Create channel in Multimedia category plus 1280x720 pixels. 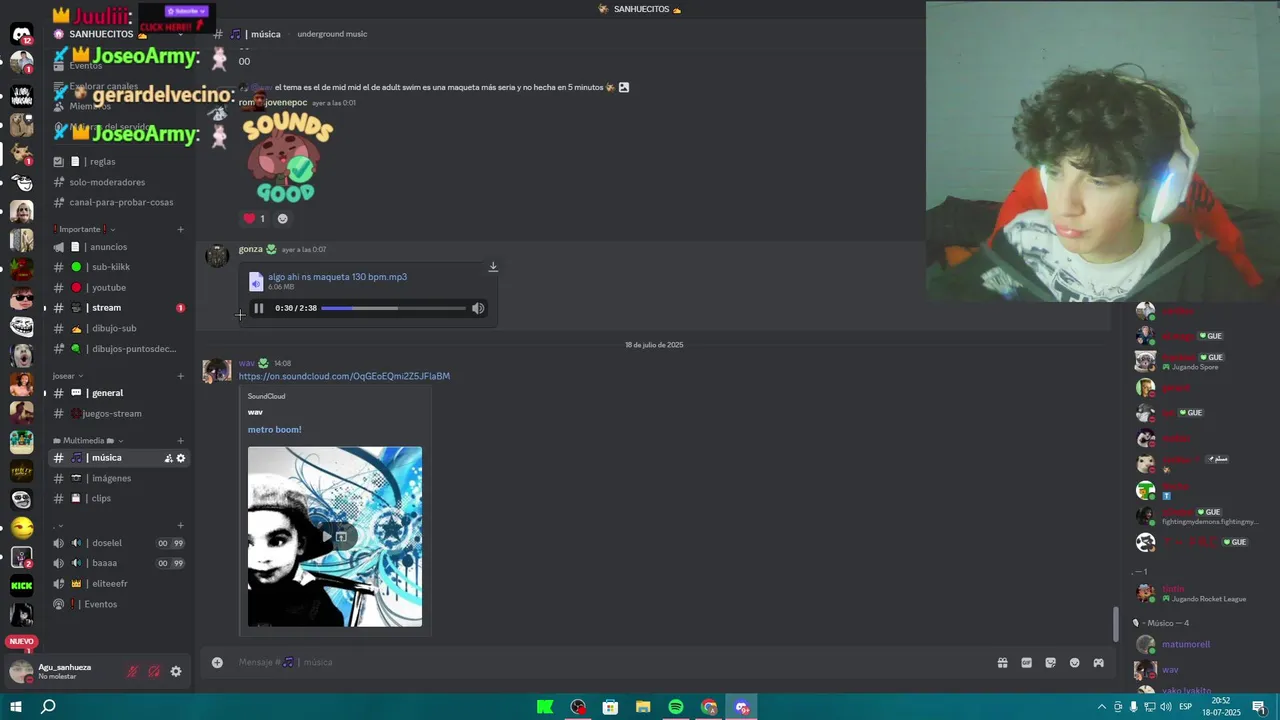181,441
